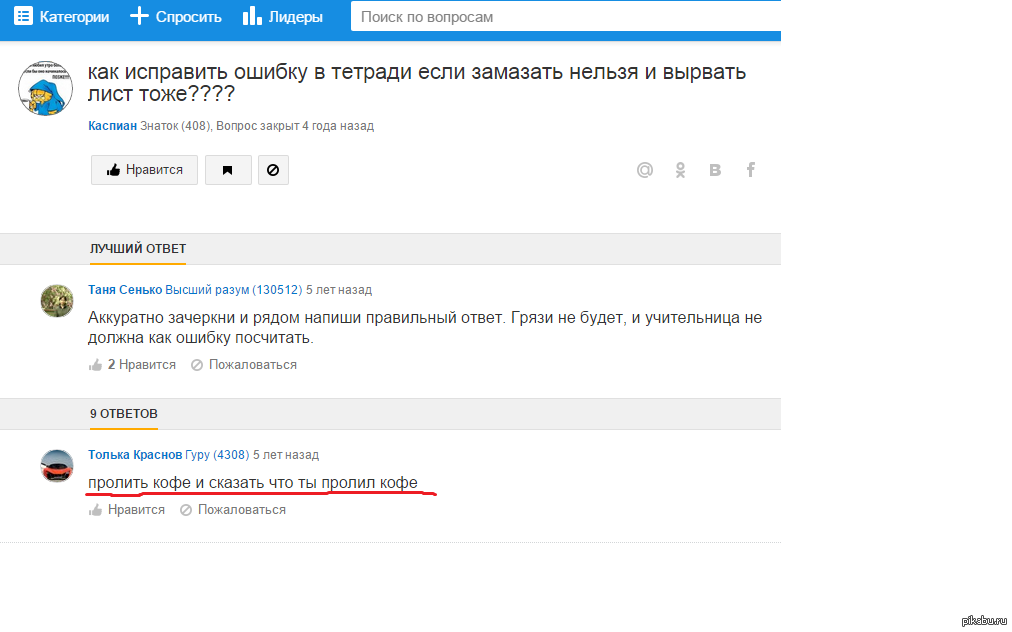
Task: Open Каспиан author profile link
Action: [112, 126]
